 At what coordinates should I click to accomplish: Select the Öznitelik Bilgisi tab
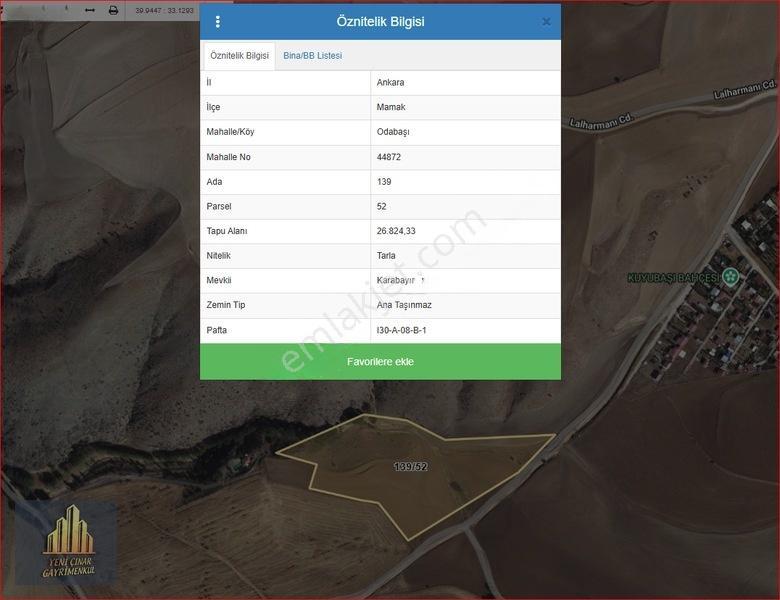point(239,55)
